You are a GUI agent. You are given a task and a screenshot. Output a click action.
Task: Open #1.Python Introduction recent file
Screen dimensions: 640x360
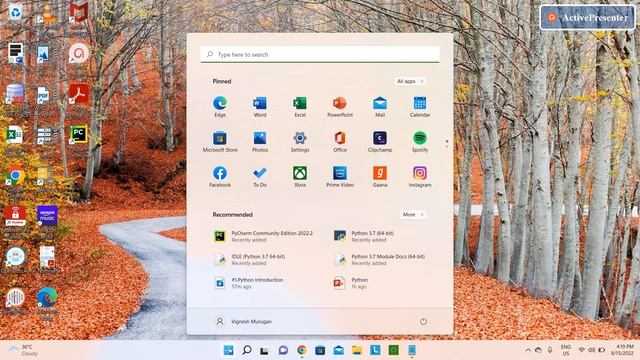coord(249,283)
